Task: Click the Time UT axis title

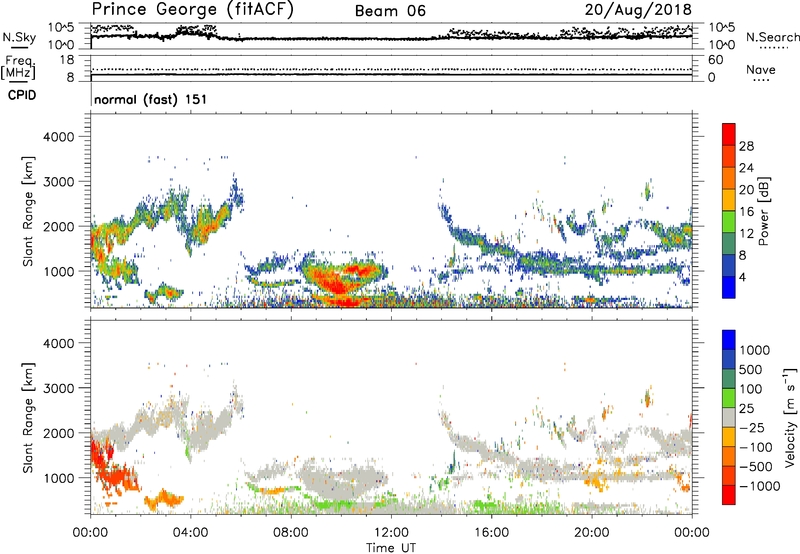Action: click(391, 548)
